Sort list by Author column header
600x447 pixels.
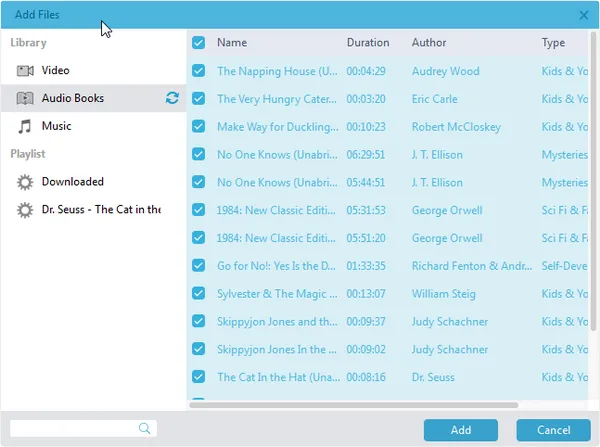click(x=429, y=42)
